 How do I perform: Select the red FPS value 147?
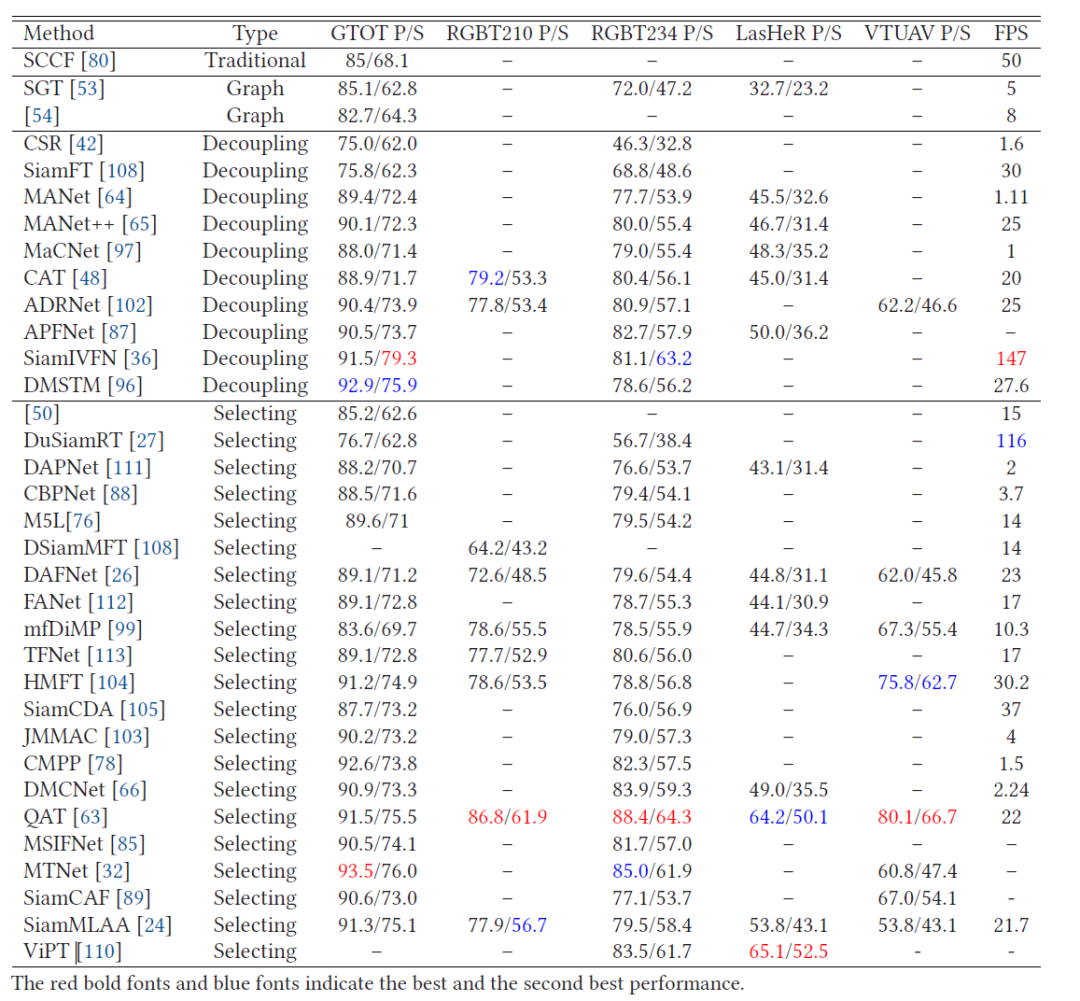[x=1011, y=358]
